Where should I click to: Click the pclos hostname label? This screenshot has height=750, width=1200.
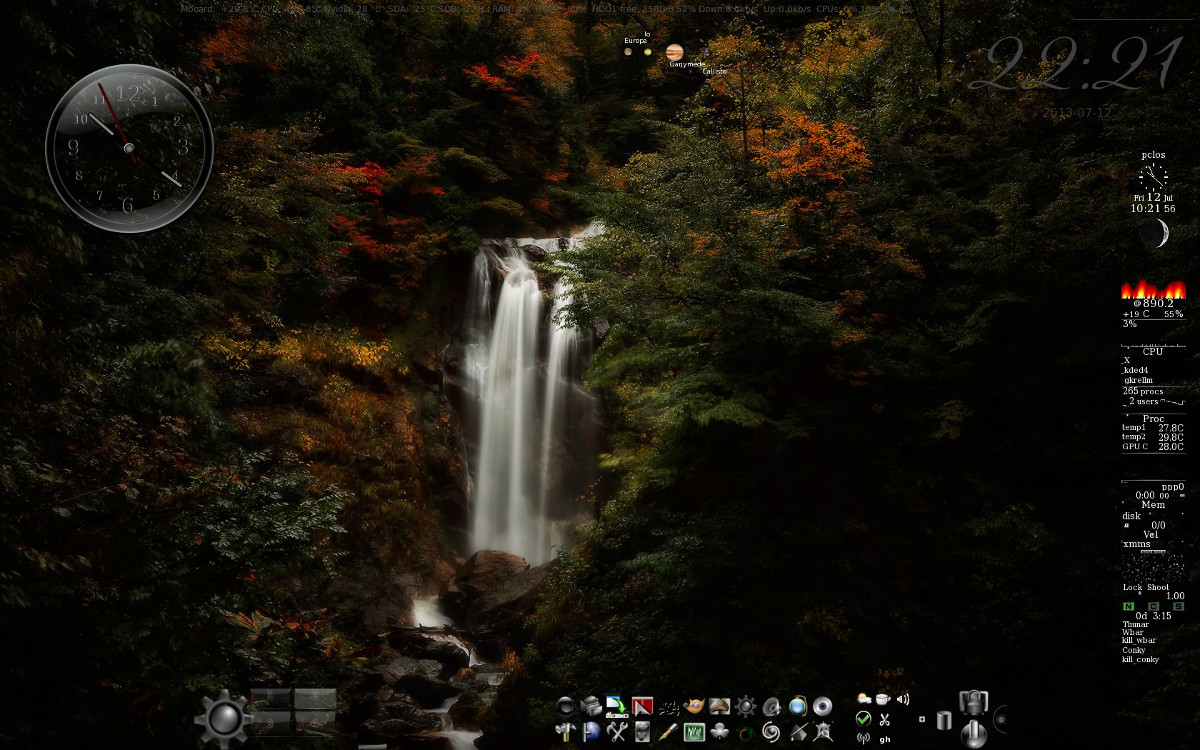(1153, 155)
